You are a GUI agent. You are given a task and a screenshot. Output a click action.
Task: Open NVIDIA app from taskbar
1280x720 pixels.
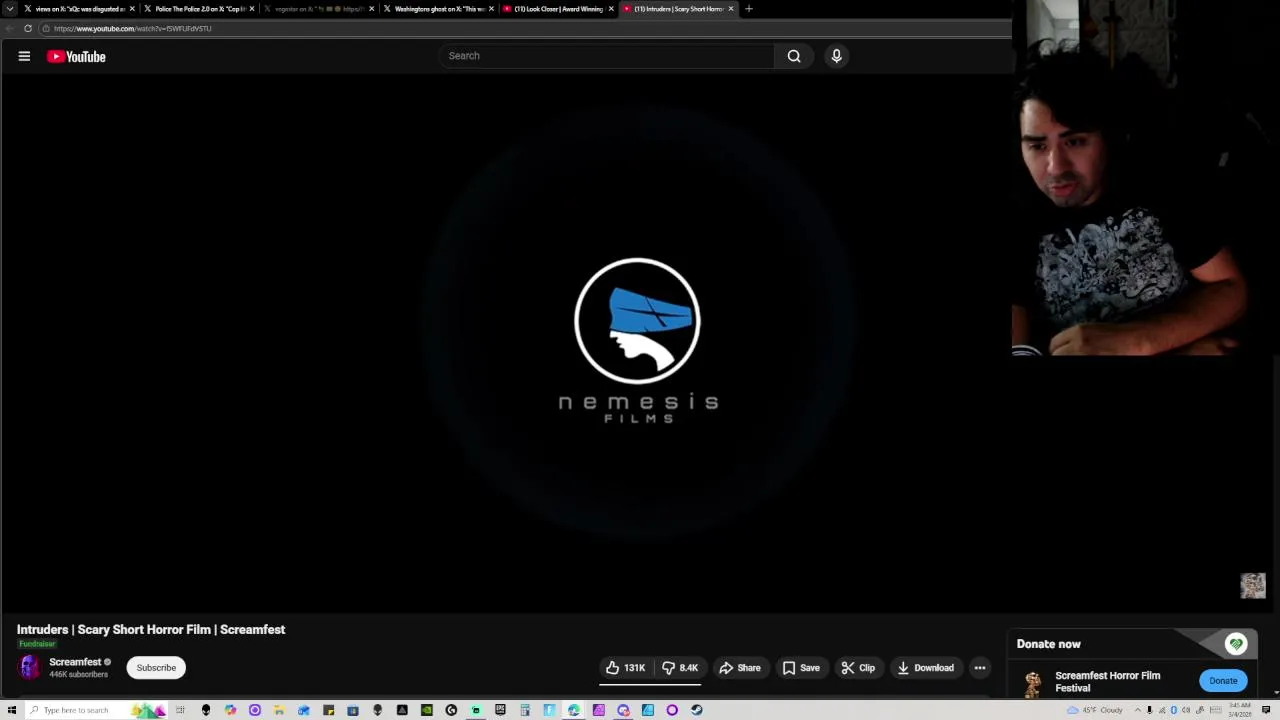(427, 710)
